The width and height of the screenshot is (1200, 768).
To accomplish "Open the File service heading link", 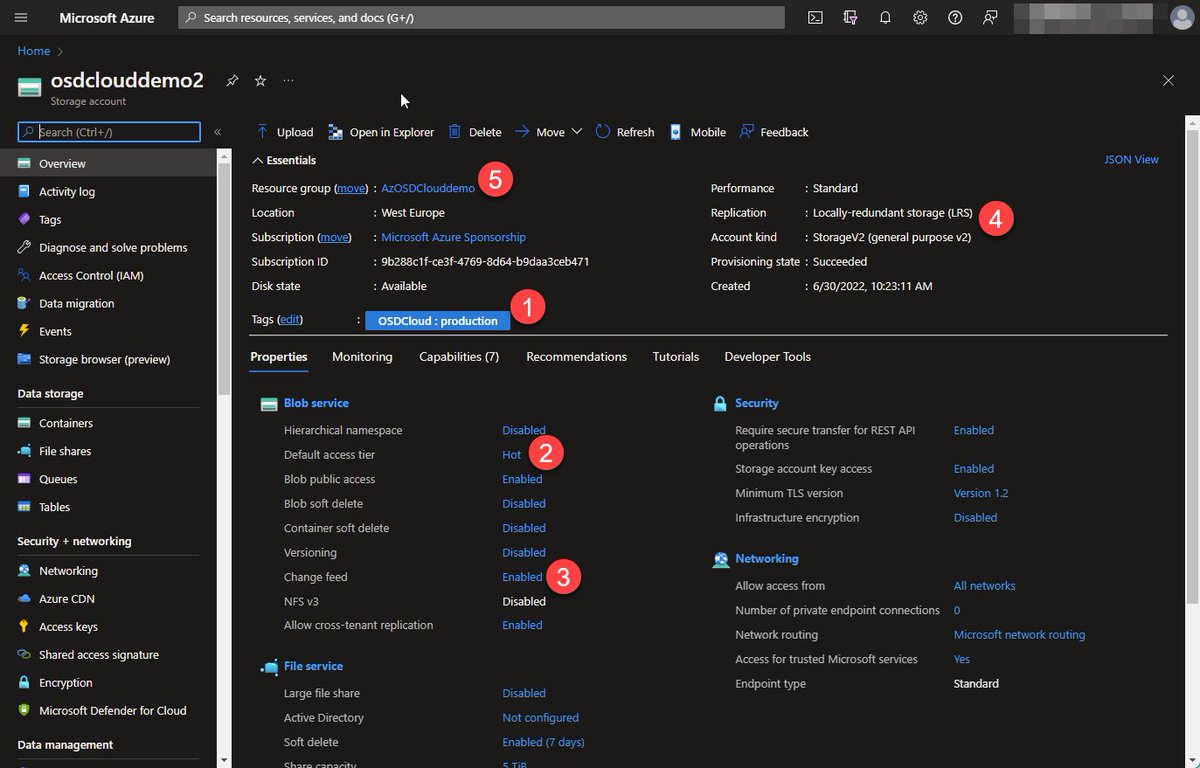I will pos(313,666).
